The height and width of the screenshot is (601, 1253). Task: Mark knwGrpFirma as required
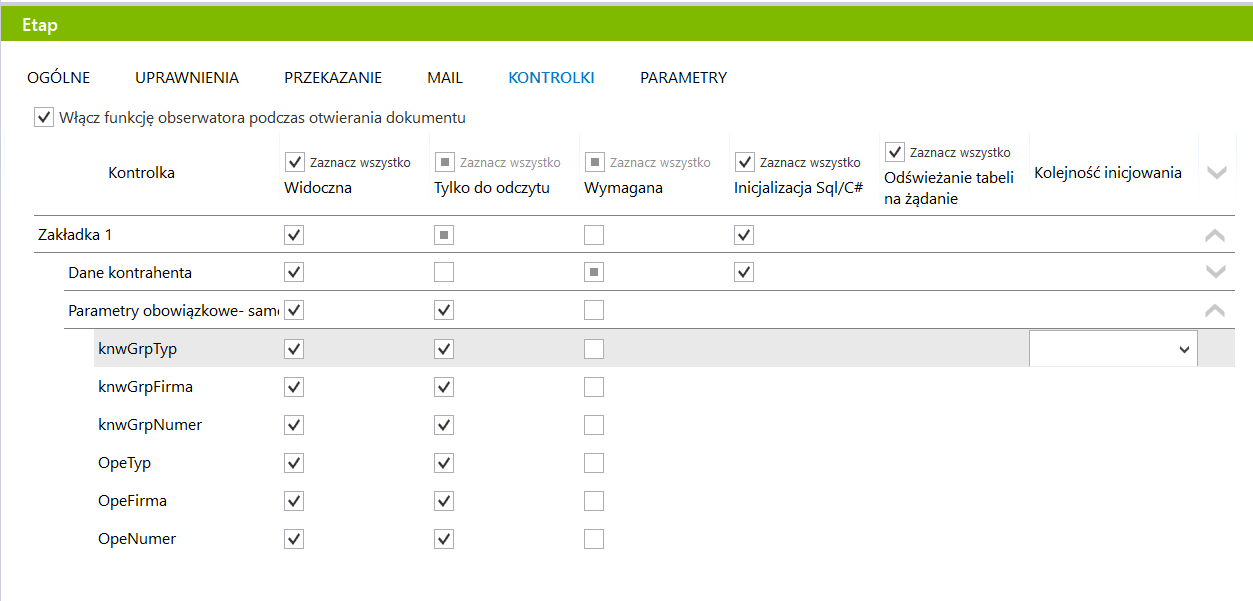[x=594, y=387]
